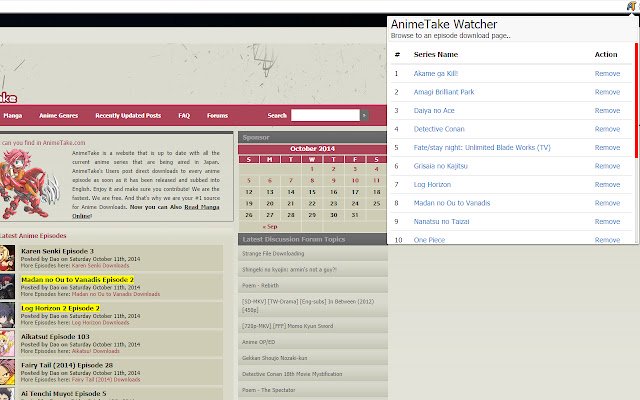Image resolution: width=640 pixels, height=400 pixels.
Task: Open Aikatsu! Downloads link
Action: [x=96, y=351]
